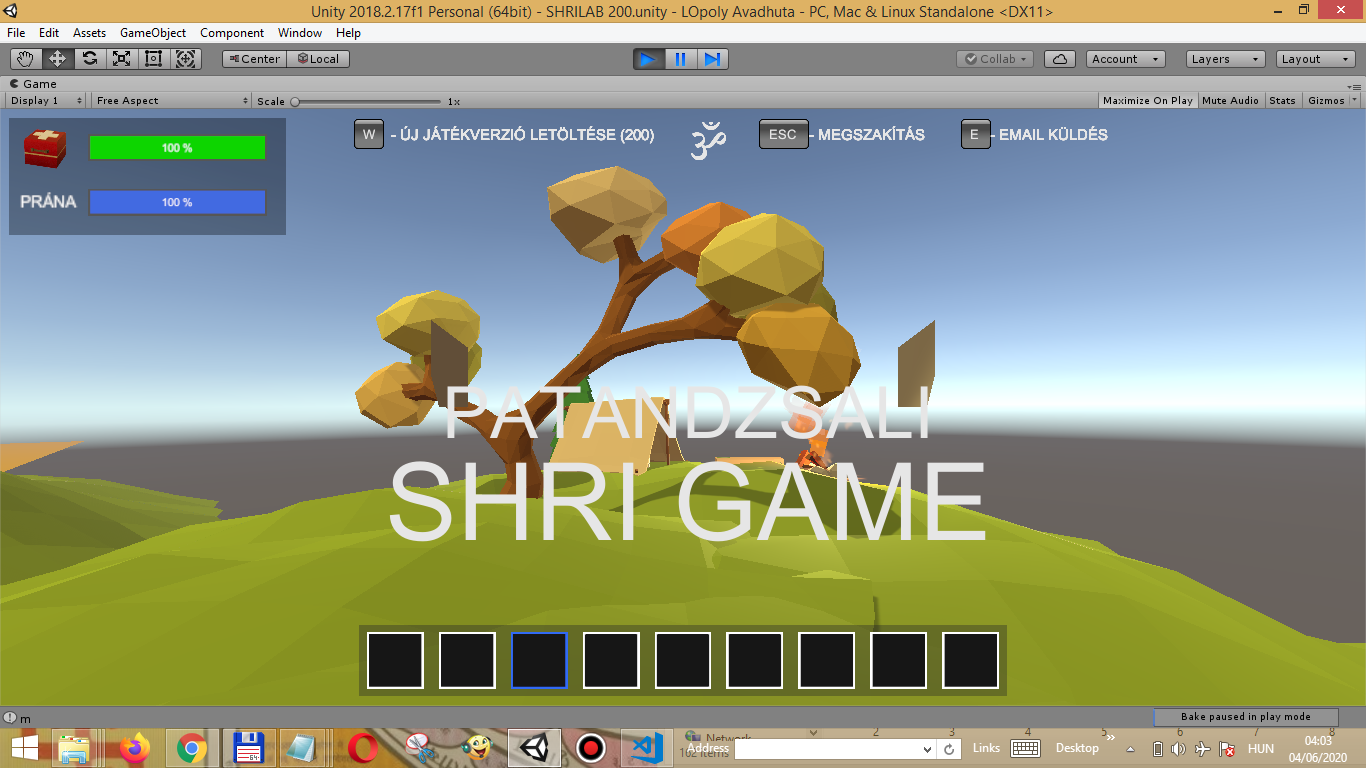This screenshot has height=768, width=1366.
Task: Click the Center pivot button
Action: point(254,59)
